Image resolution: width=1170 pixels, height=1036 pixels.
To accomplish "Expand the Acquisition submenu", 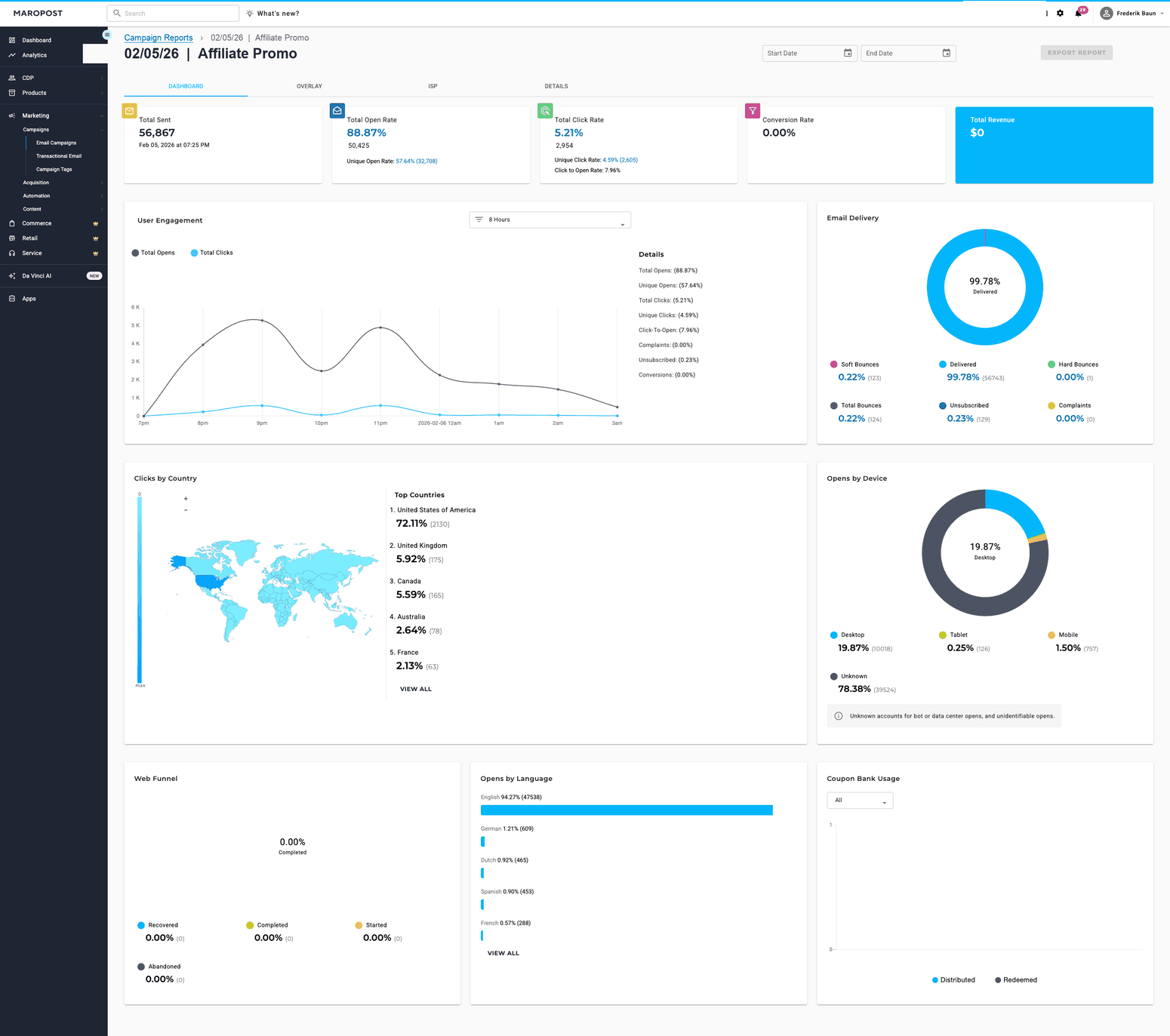I will click(102, 183).
